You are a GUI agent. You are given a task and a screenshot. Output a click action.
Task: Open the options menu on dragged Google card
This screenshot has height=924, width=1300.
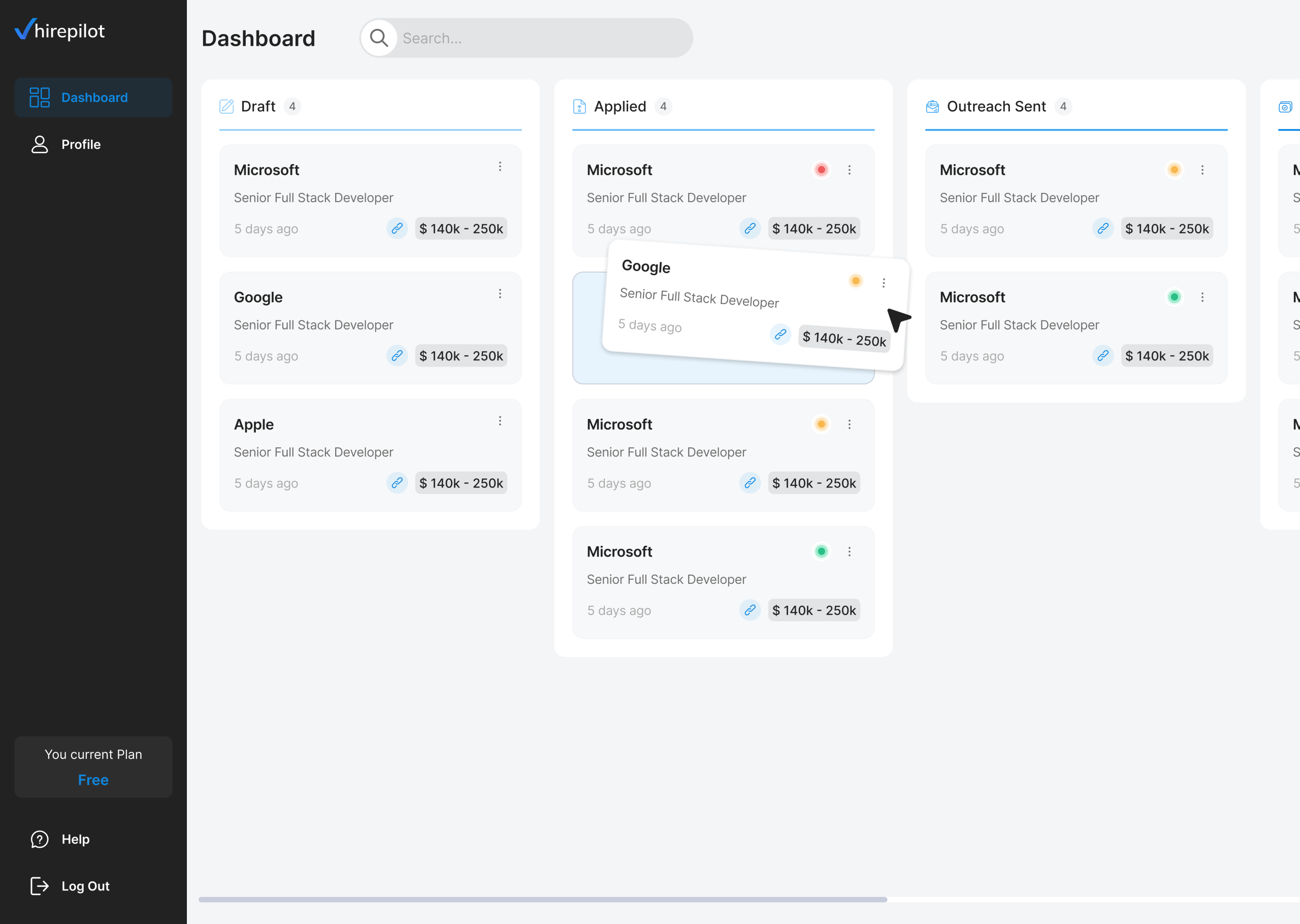point(884,283)
